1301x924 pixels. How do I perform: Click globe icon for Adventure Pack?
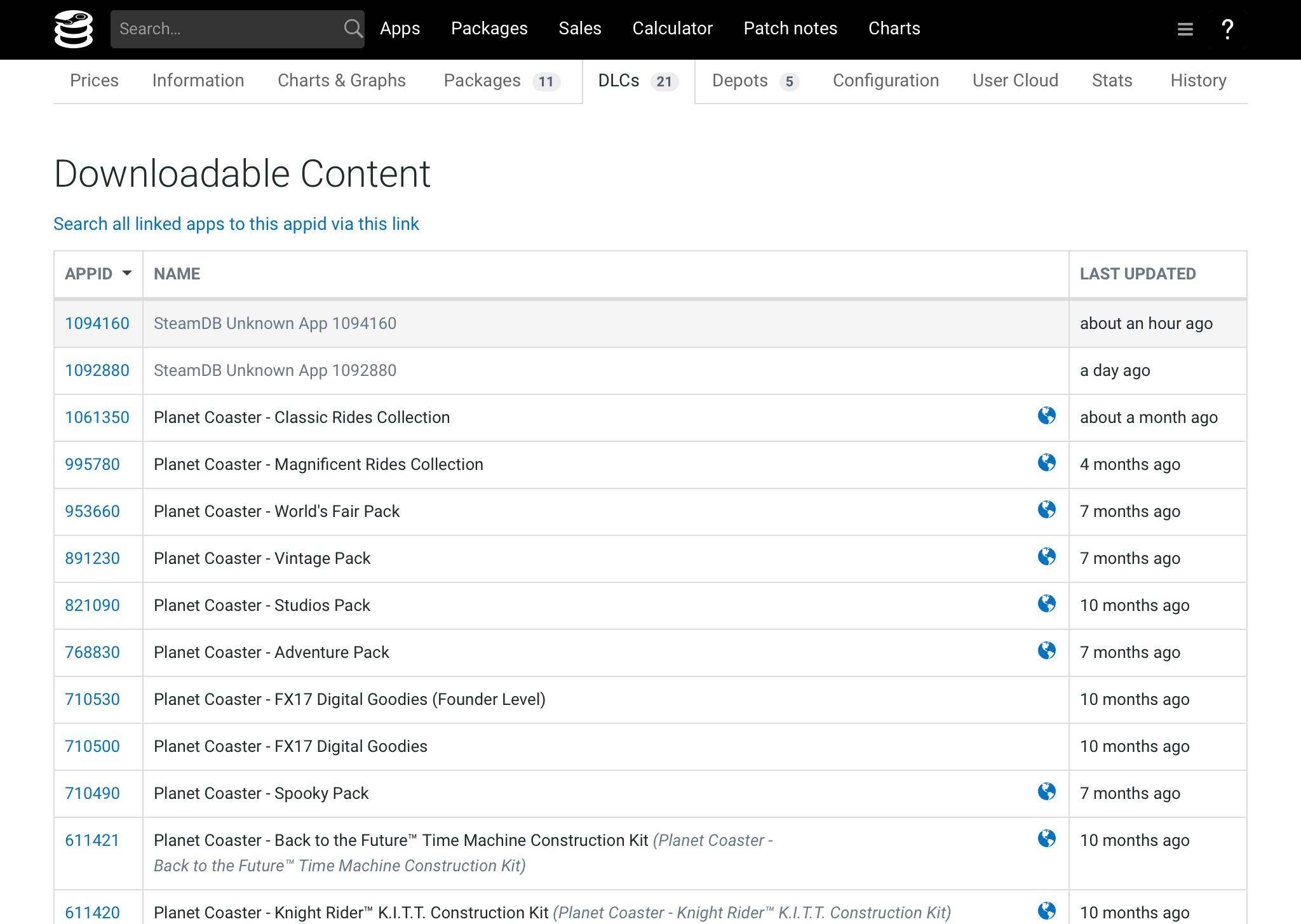point(1046,651)
